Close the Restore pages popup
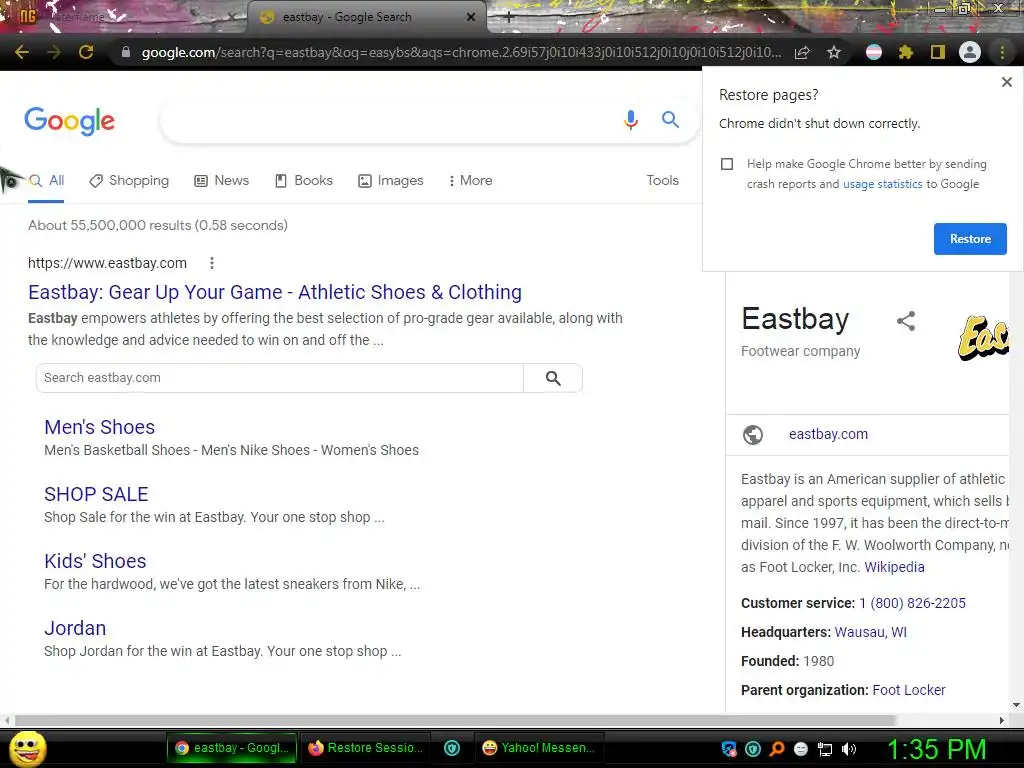The height and width of the screenshot is (768, 1024). pyautogui.click(x=1006, y=82)
